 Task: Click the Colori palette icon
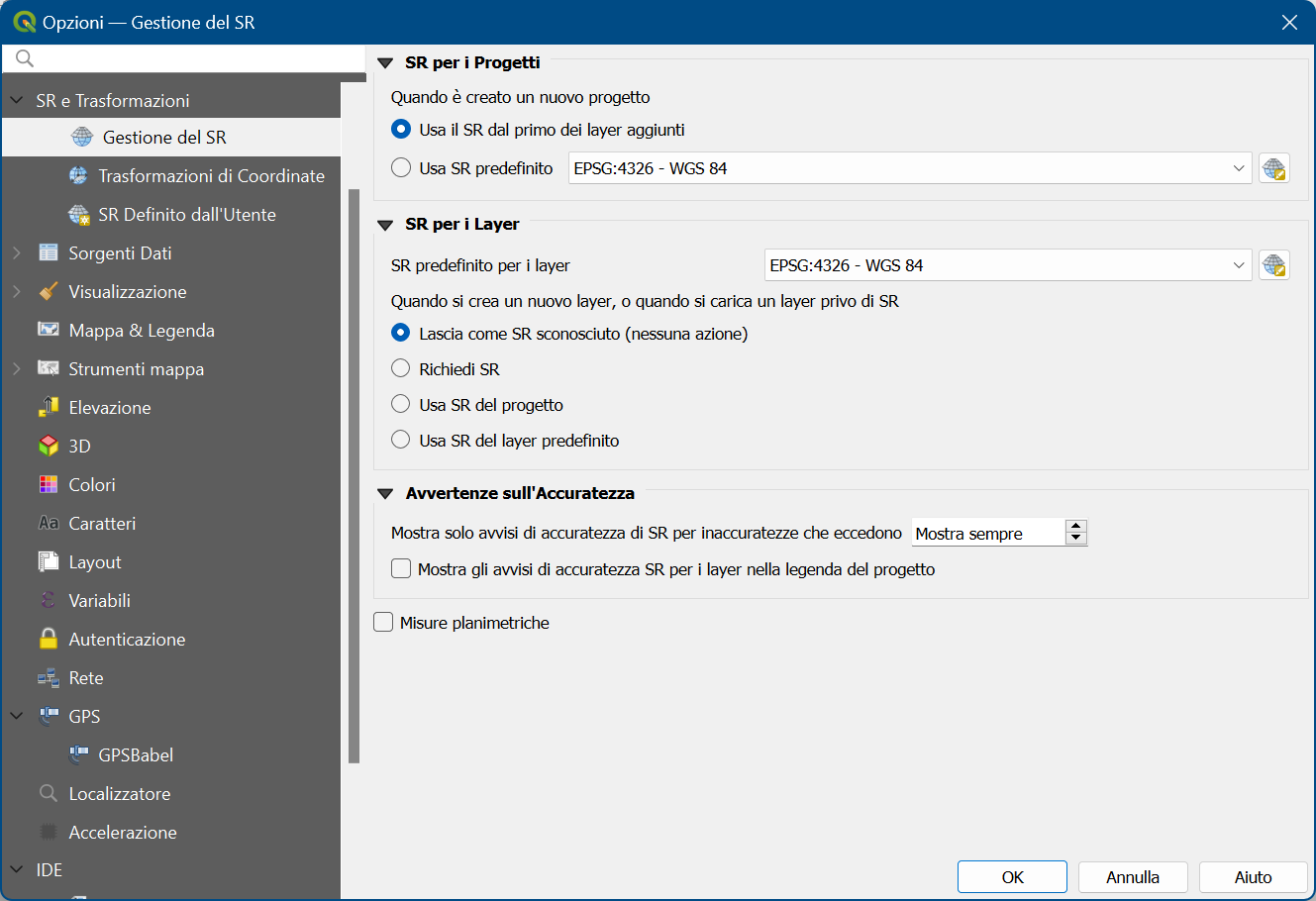click(x=49, y=484)
